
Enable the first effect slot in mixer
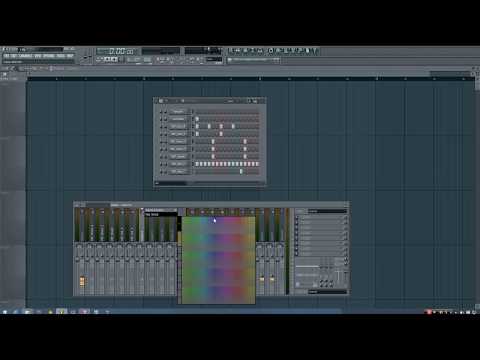pos(297,219)
